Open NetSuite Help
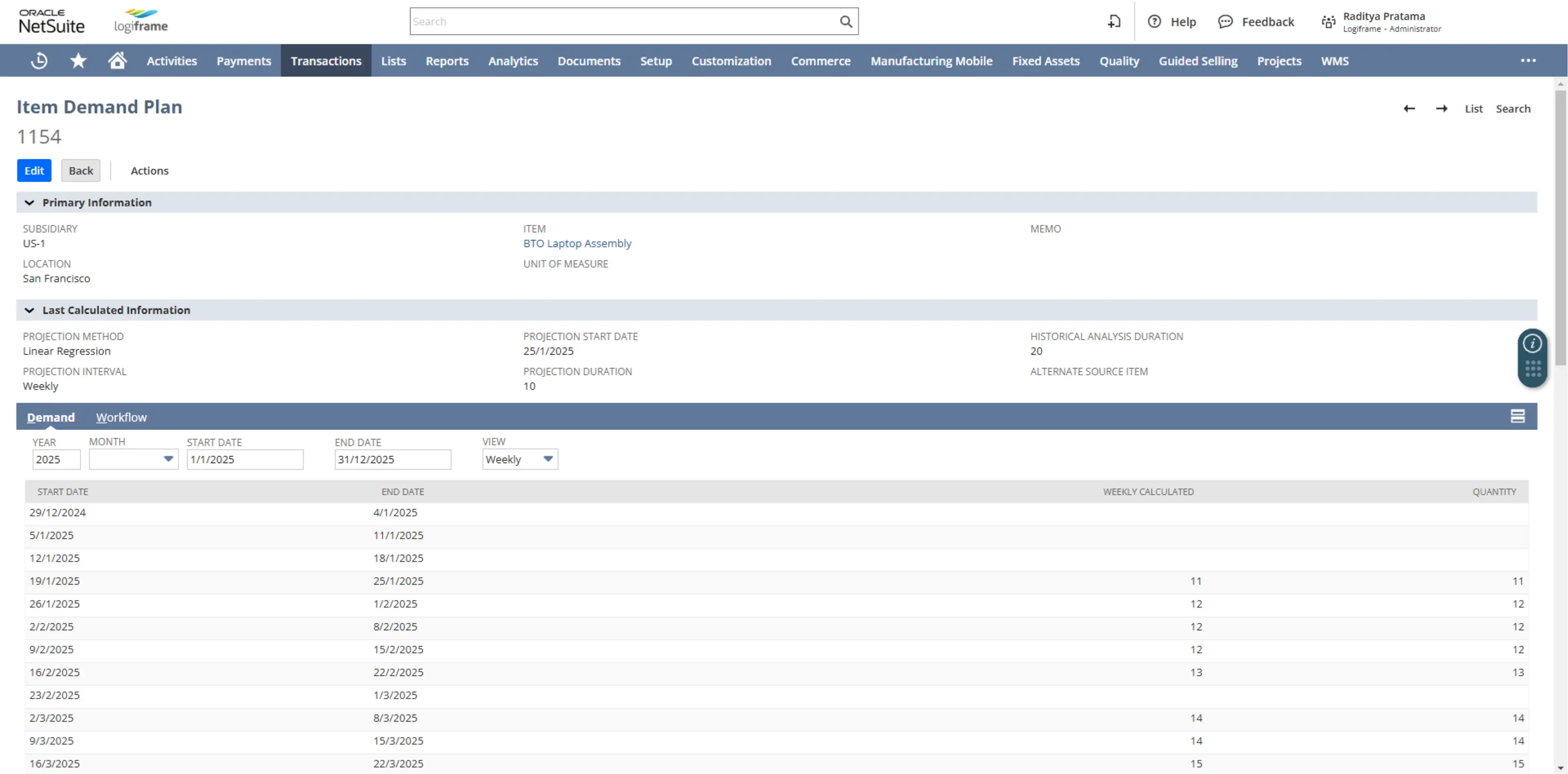Viewport: 1568px width, 774px height. (1172, 21)
